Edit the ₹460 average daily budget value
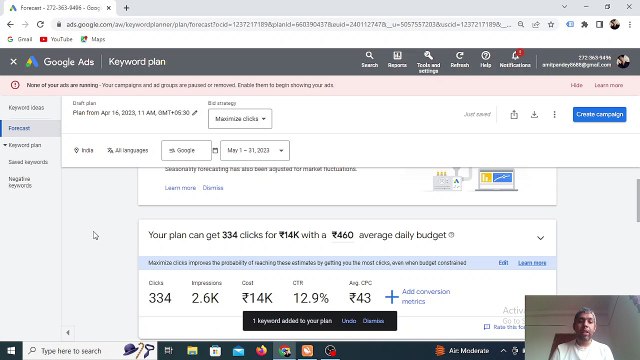Screen dimensions: 640x360 (342, 235)
